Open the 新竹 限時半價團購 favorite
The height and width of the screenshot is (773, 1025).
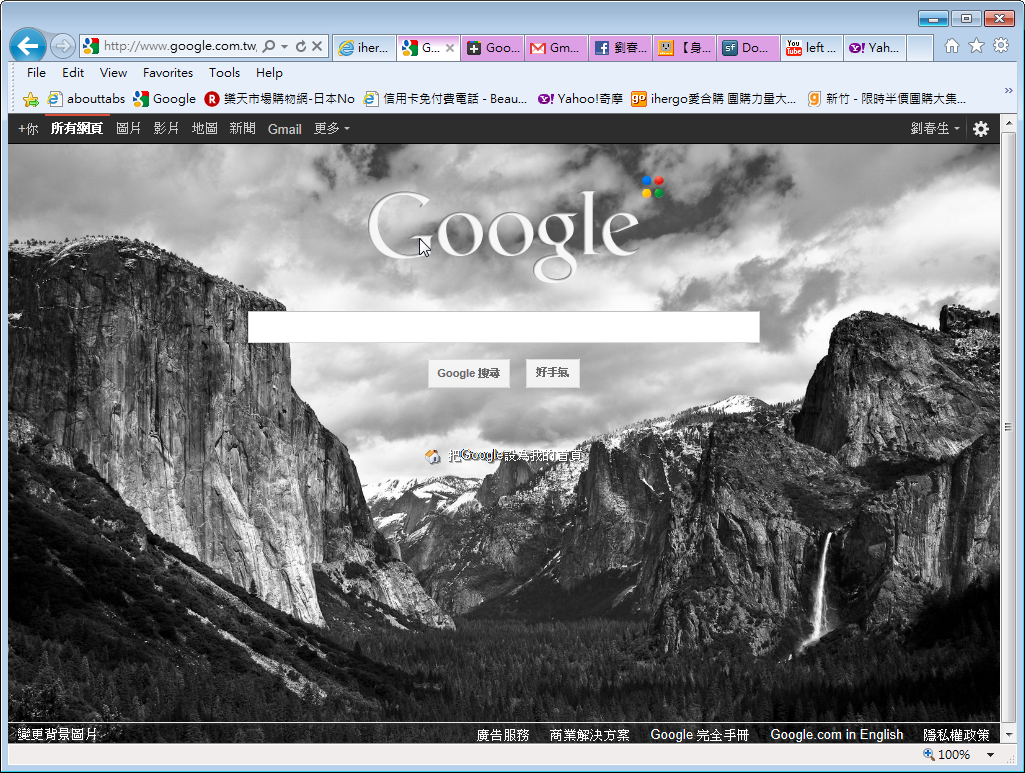pyautogui.click(x=887, y=99)
